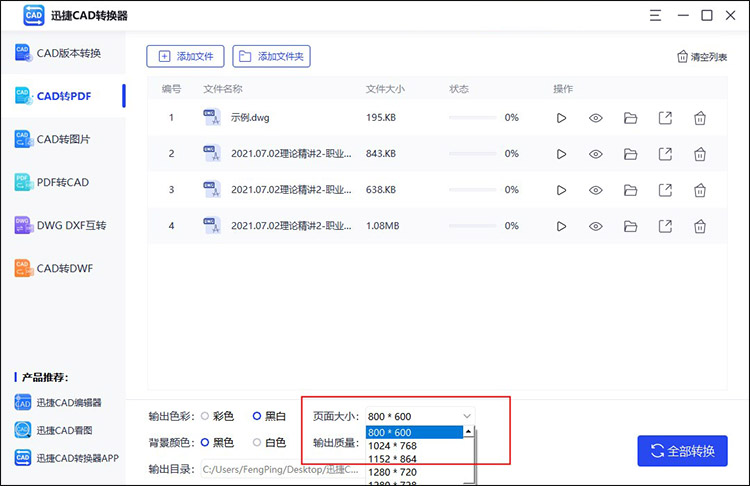
Task: Share the 1.08MB file
Action: 665,226
